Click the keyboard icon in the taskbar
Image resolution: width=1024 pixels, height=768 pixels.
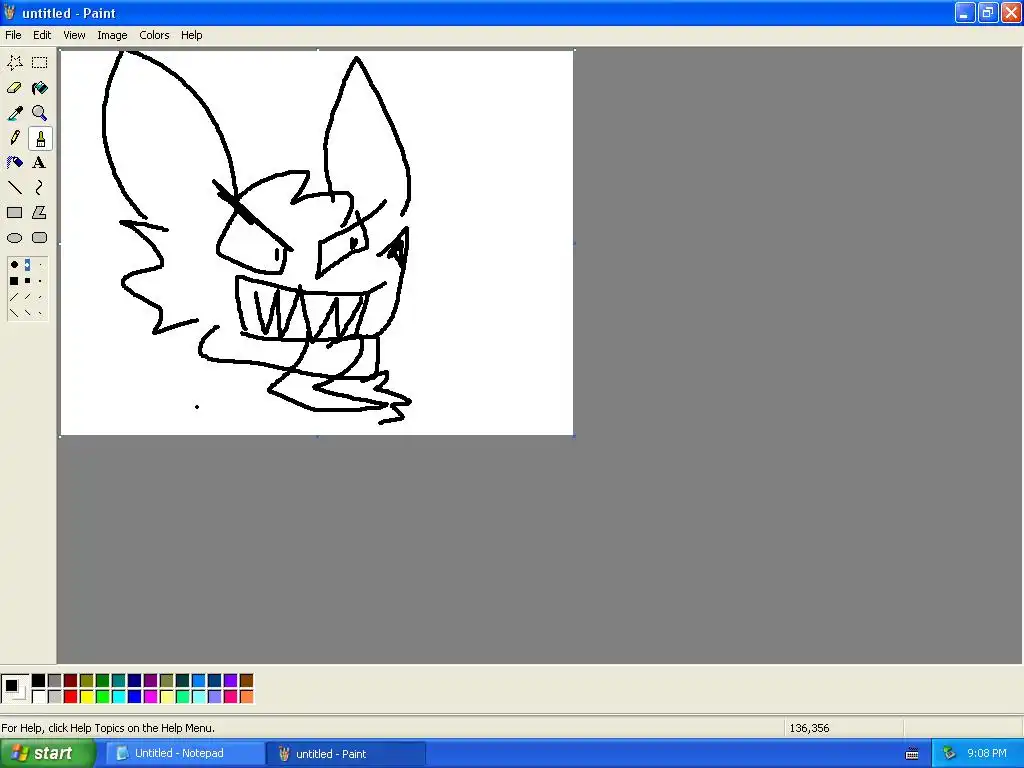[x=912, y=754]
